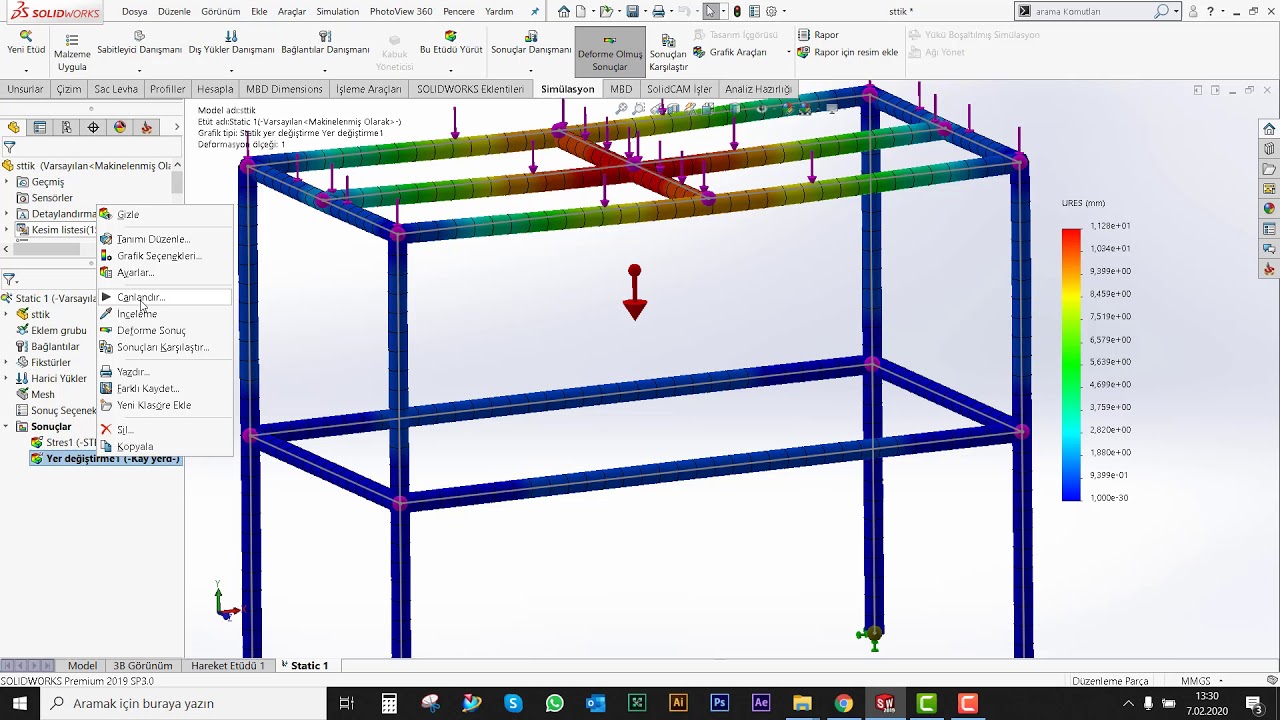The height and width of the screenshot is (720, 1280).
Task: Open search box dropdown arrow
Action: (x=1176, y=12)
